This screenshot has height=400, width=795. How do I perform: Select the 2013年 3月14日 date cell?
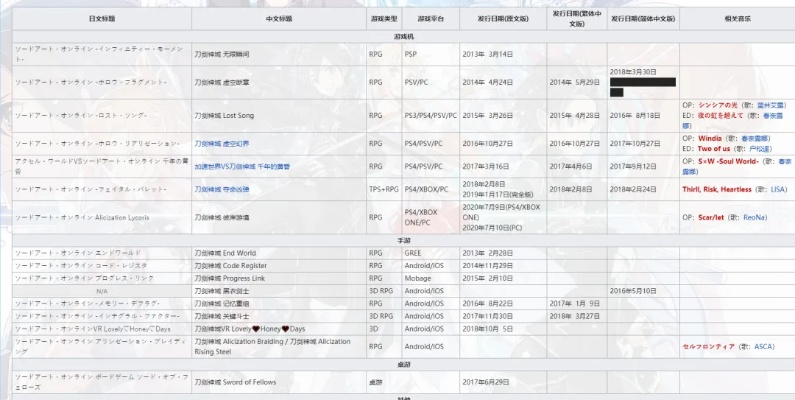503,54
